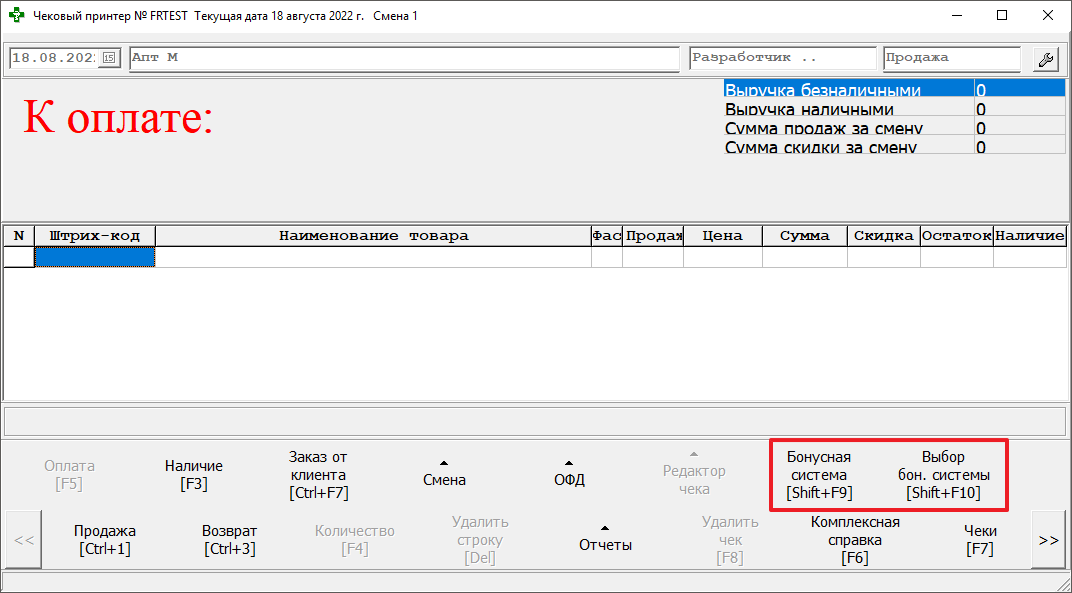Screen dimensions: 1072x593
Task: Open Комплексная справка [F6]
Action: point(855,540)
